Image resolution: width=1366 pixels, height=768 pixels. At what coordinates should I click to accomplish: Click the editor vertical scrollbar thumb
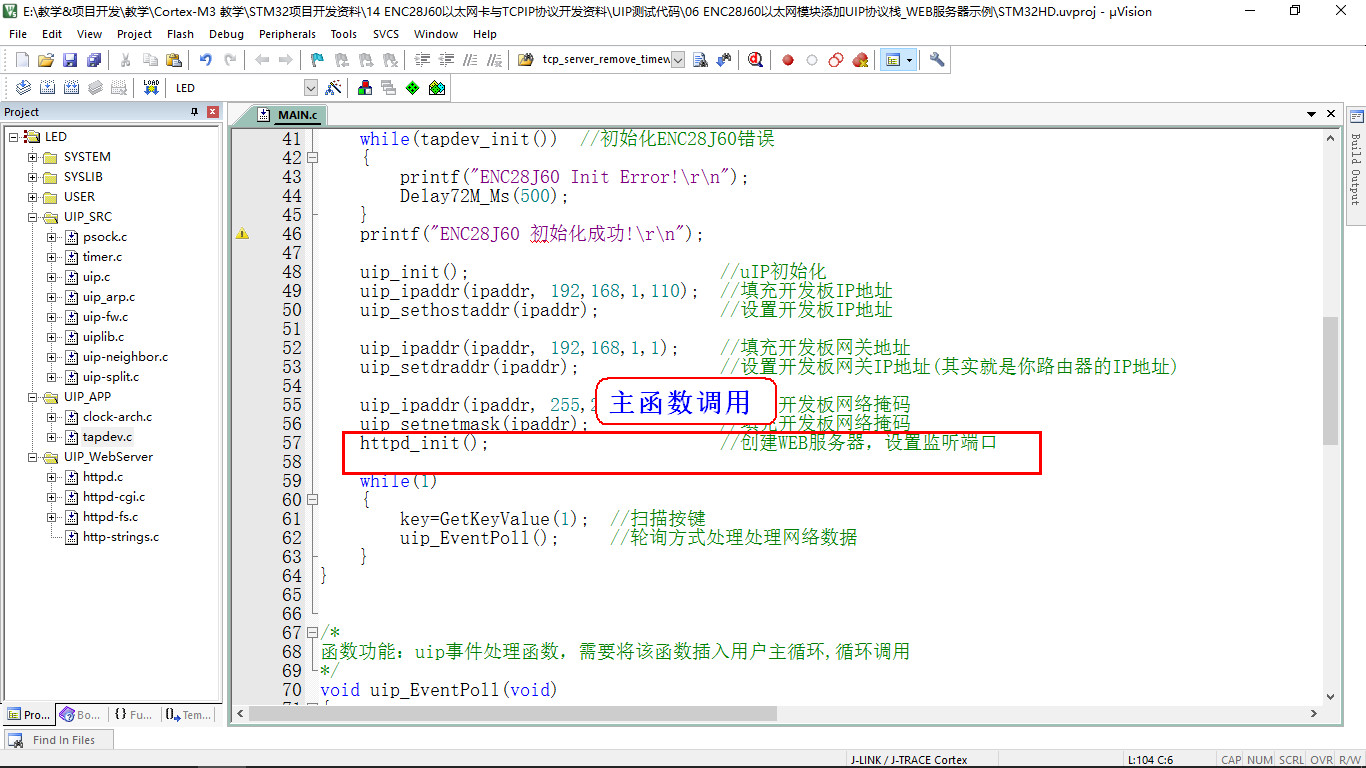tap(1330, 380)
